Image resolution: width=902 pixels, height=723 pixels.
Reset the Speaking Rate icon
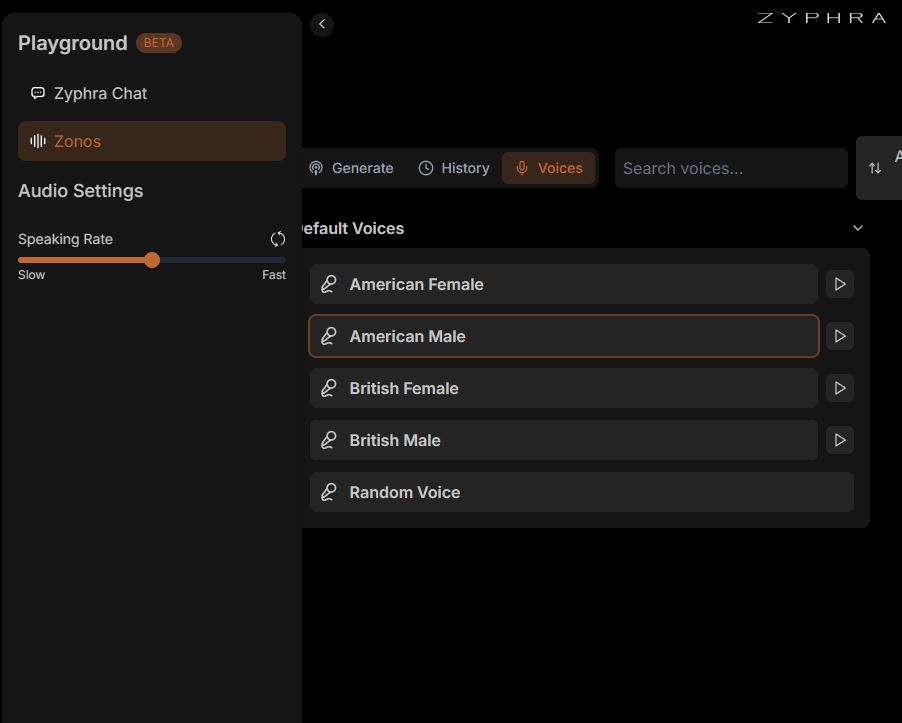coord(278,239)
